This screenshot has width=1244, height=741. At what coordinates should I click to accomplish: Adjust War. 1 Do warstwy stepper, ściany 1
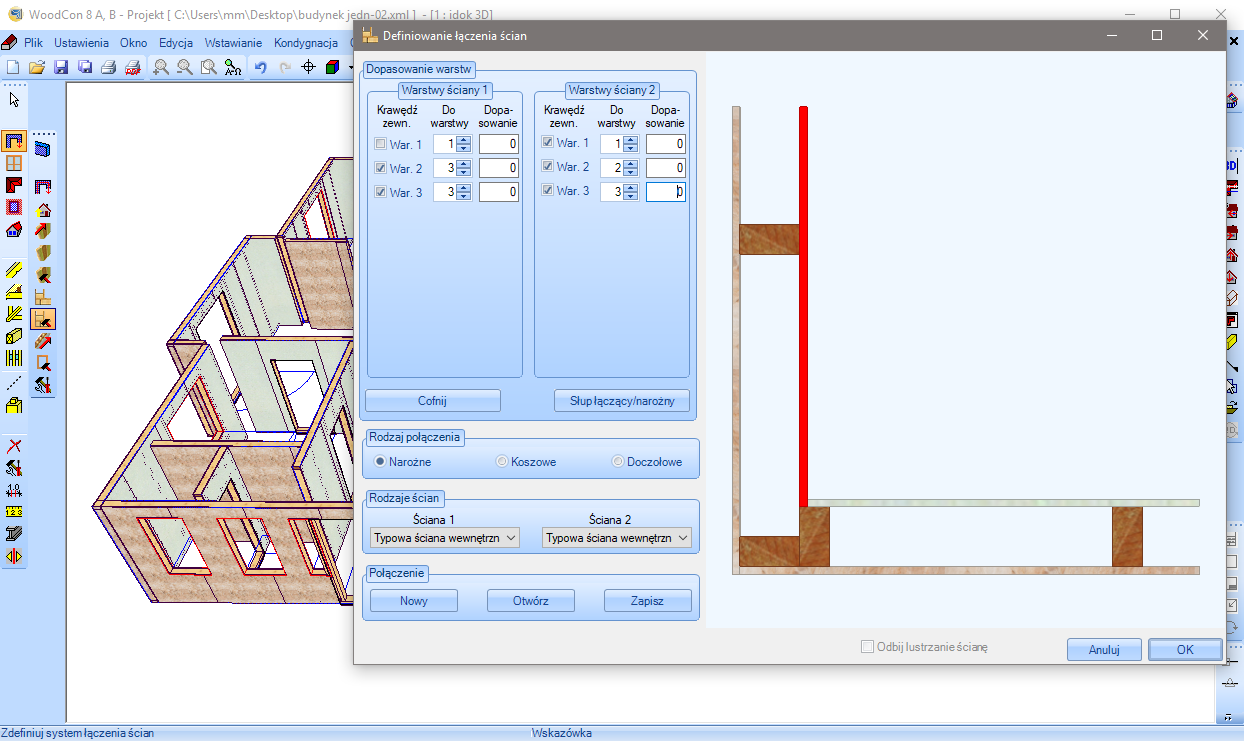pos(463,144)
